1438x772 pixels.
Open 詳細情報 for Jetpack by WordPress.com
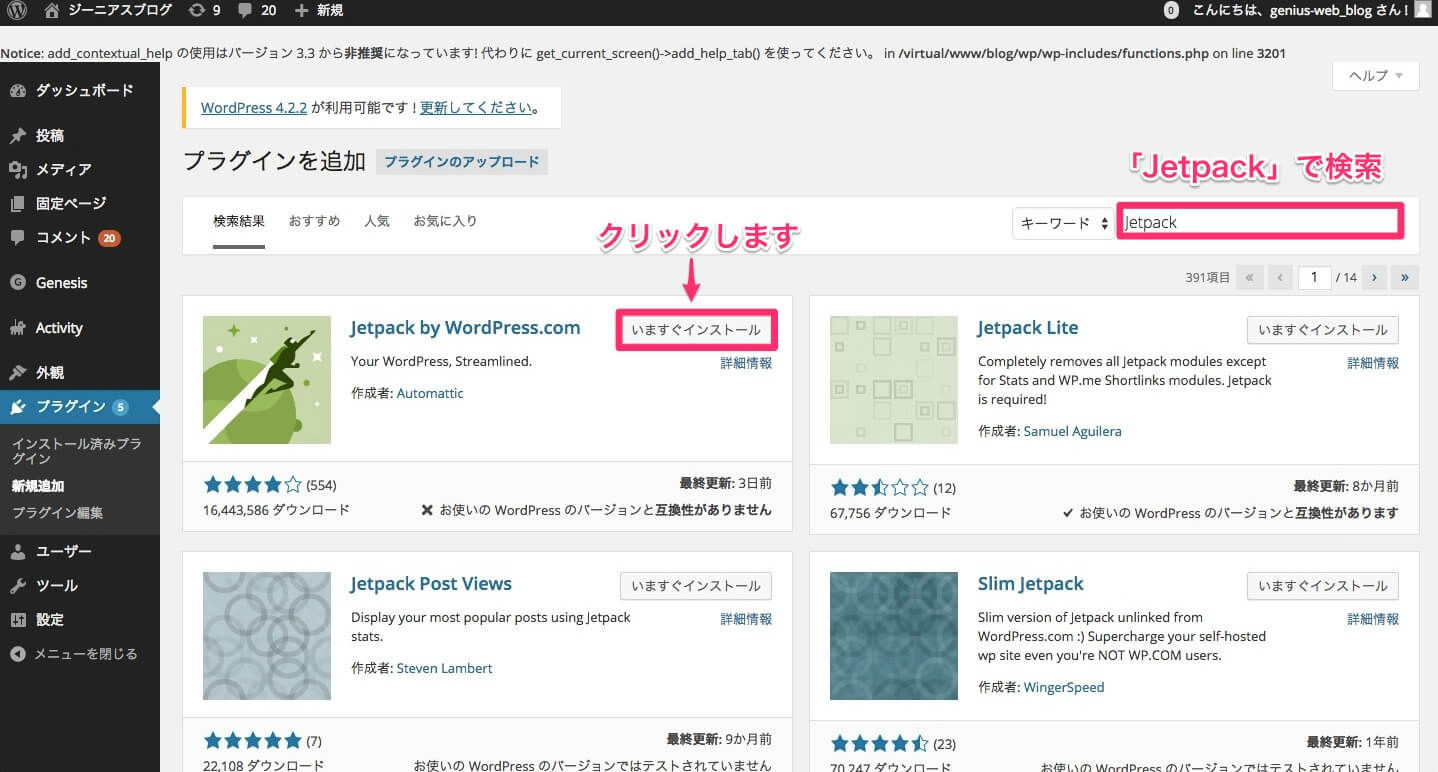tap(746, 363)
